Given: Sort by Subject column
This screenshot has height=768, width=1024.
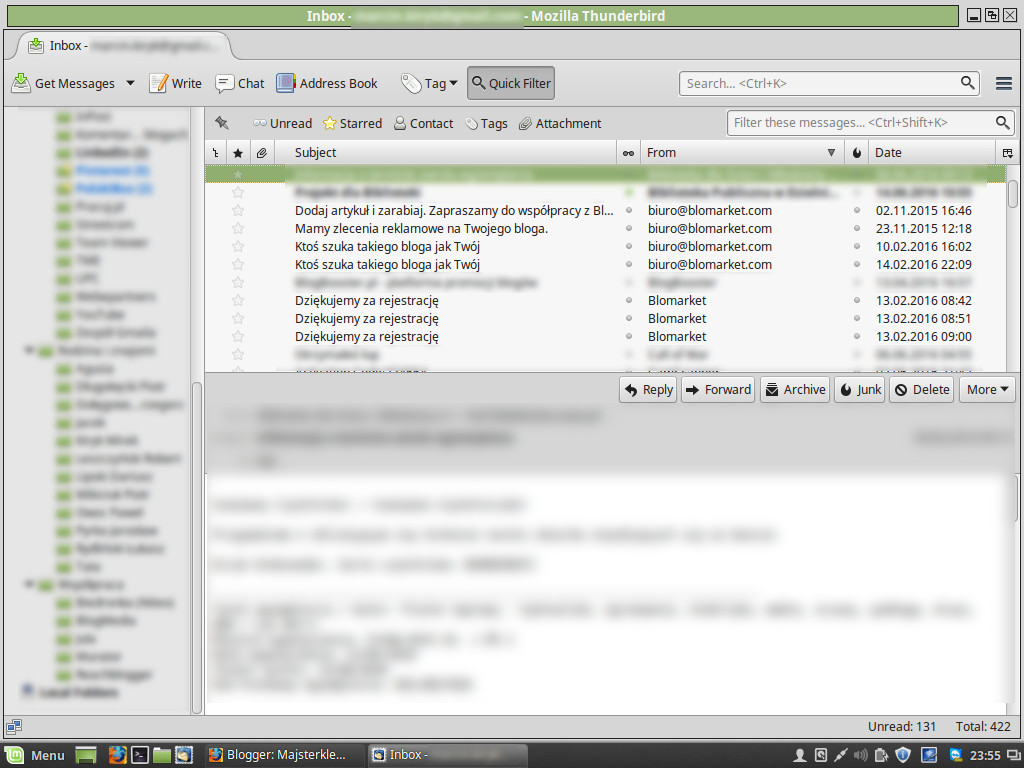Looking at the screenshot, I should (x=446, y=153).
